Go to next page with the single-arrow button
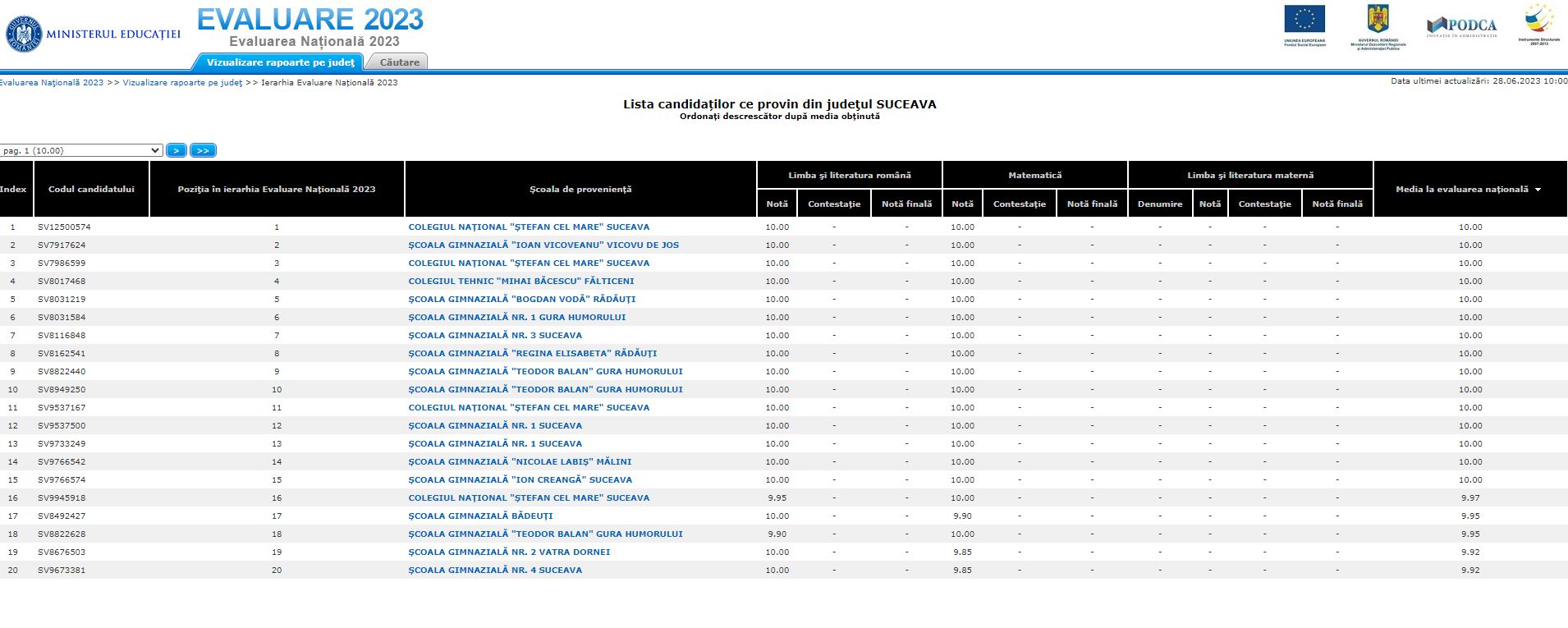Screen dimensions: 1568x628 pyautogui.click(x=176, y=150)
